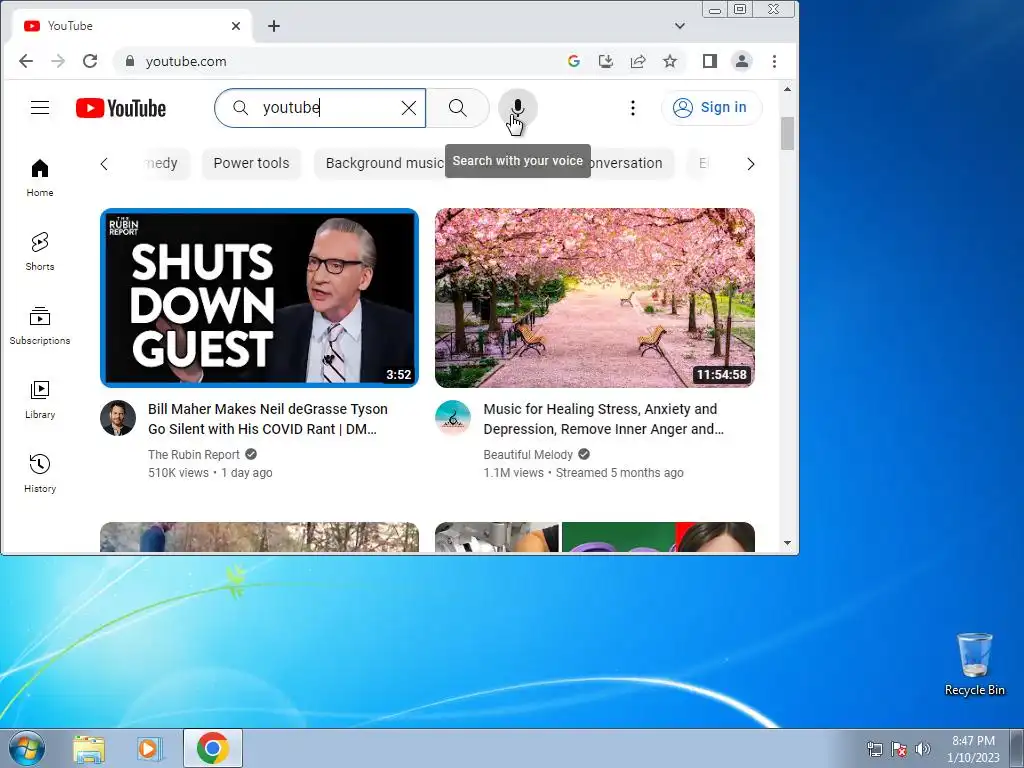Click the Google icon in address bar

[573, 61]
